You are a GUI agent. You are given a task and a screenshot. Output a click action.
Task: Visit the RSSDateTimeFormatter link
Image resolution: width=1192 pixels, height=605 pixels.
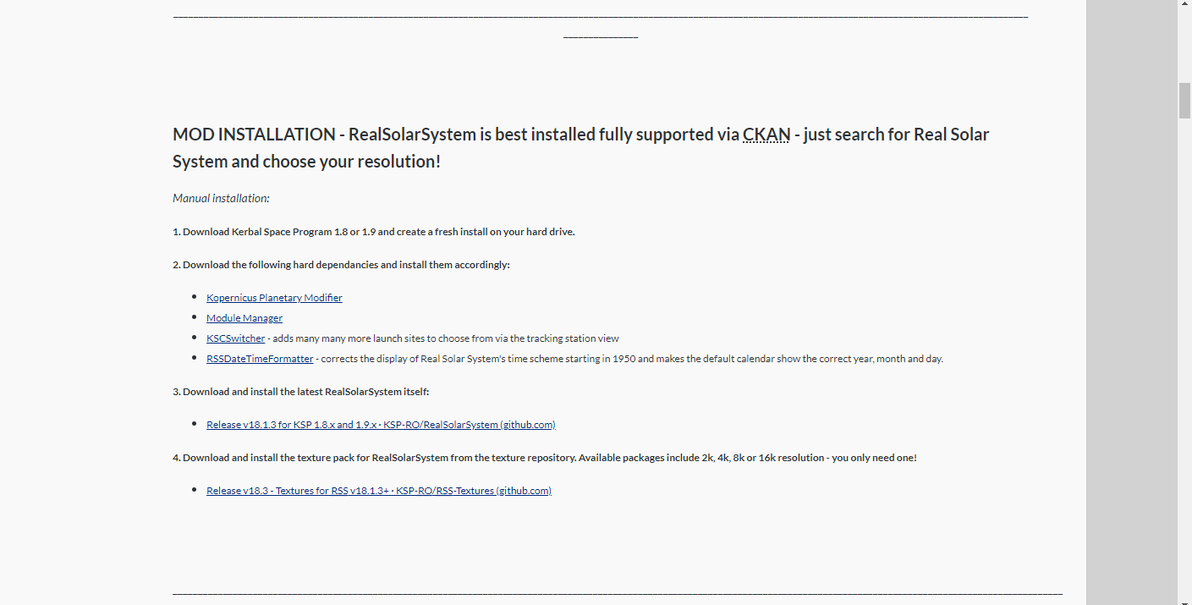pos(260,359)
